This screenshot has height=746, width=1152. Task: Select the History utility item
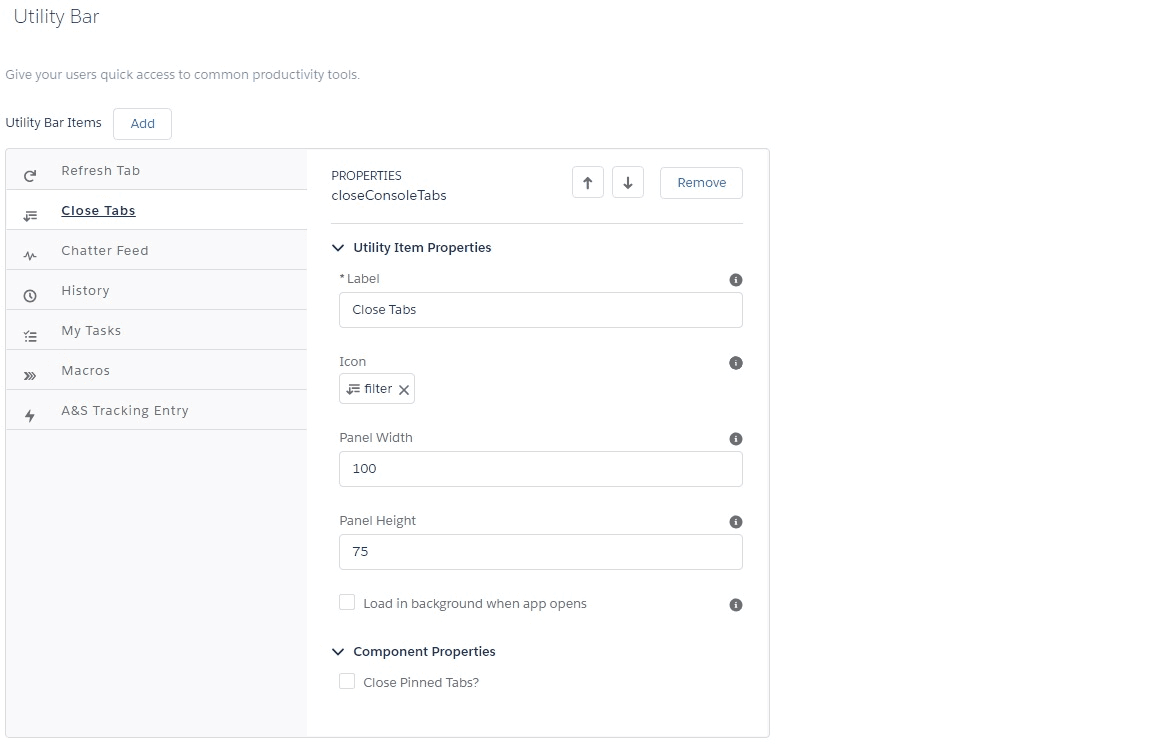click(156, 290)
